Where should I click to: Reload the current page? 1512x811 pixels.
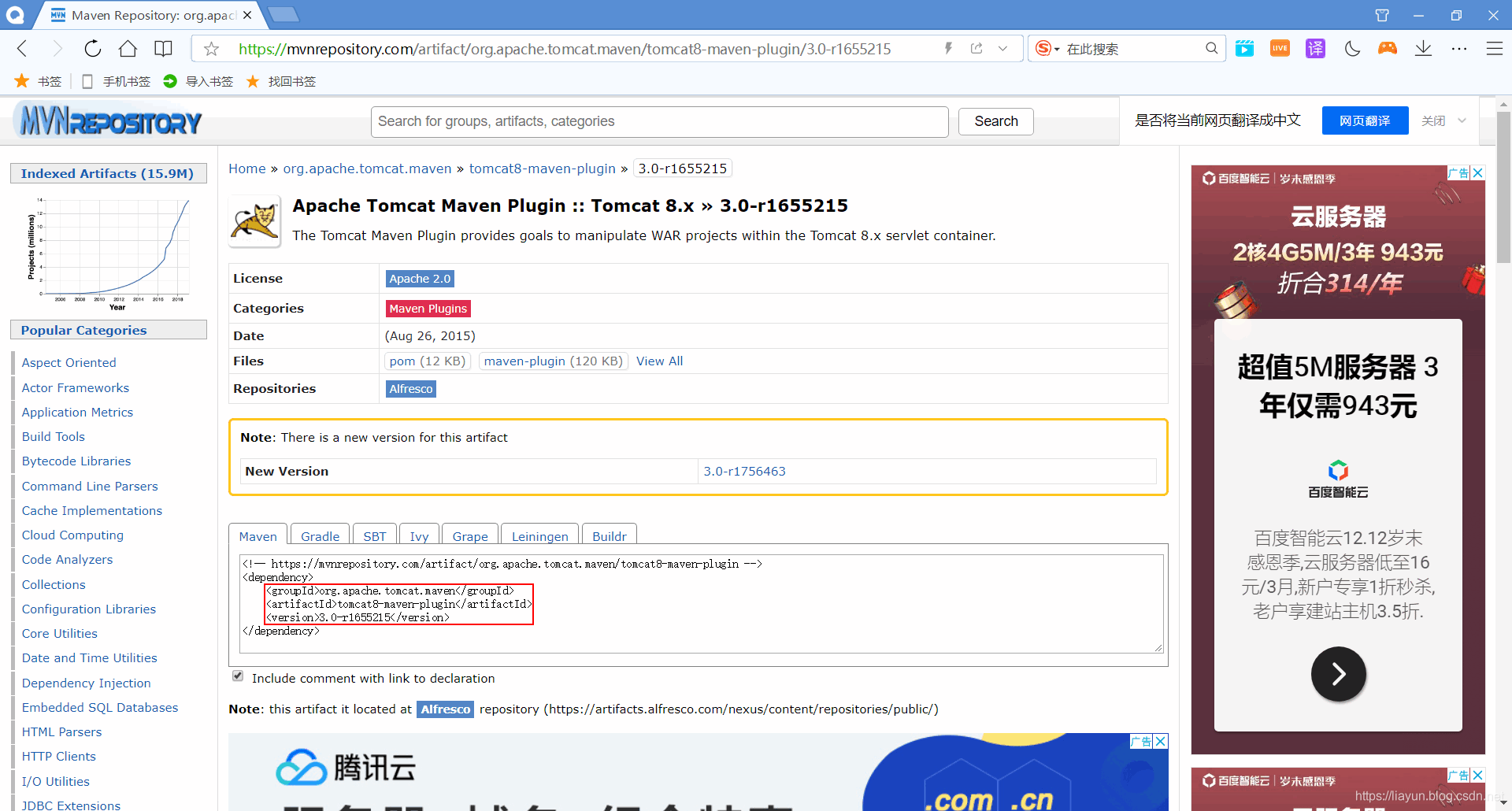pyautogui.click(x=93, y=49)
